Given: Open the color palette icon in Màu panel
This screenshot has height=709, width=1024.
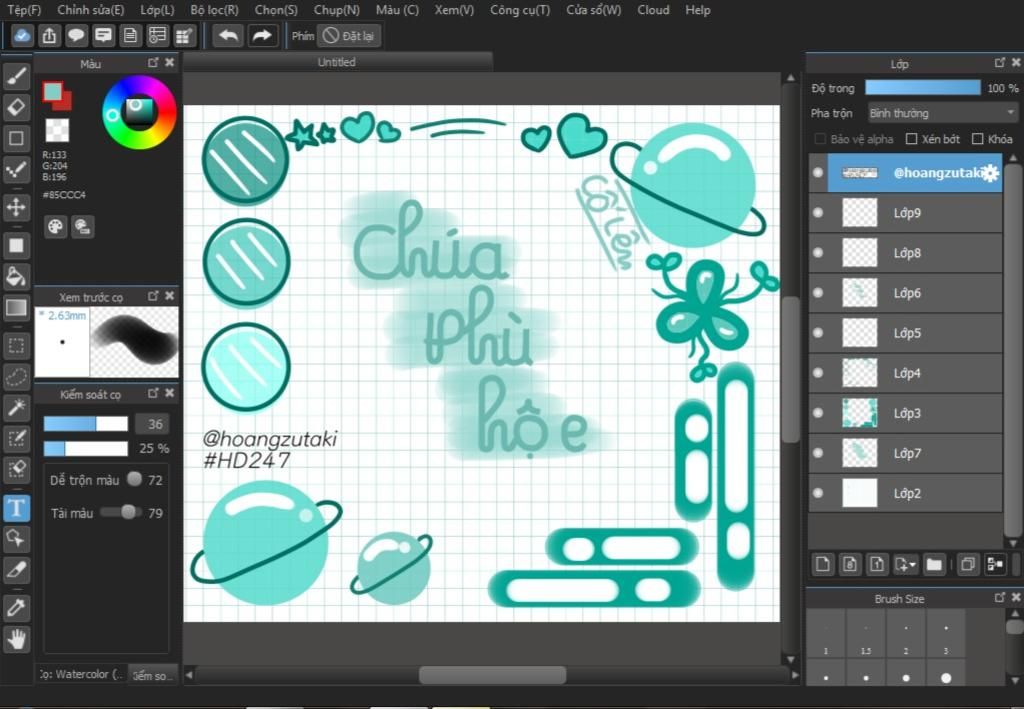Looking at the screenshot, I should point(56,227).
